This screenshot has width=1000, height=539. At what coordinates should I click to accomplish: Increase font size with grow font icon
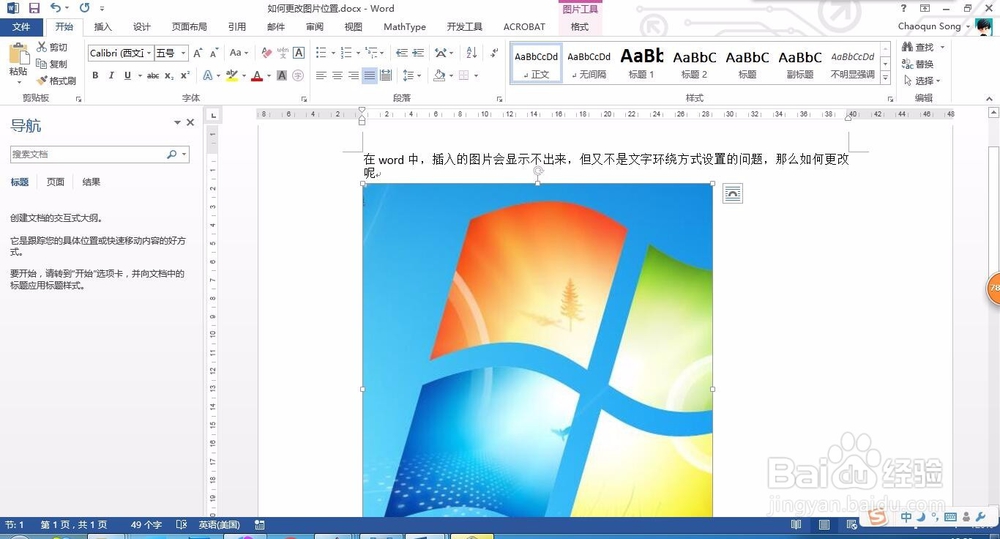tap(198, 53)
